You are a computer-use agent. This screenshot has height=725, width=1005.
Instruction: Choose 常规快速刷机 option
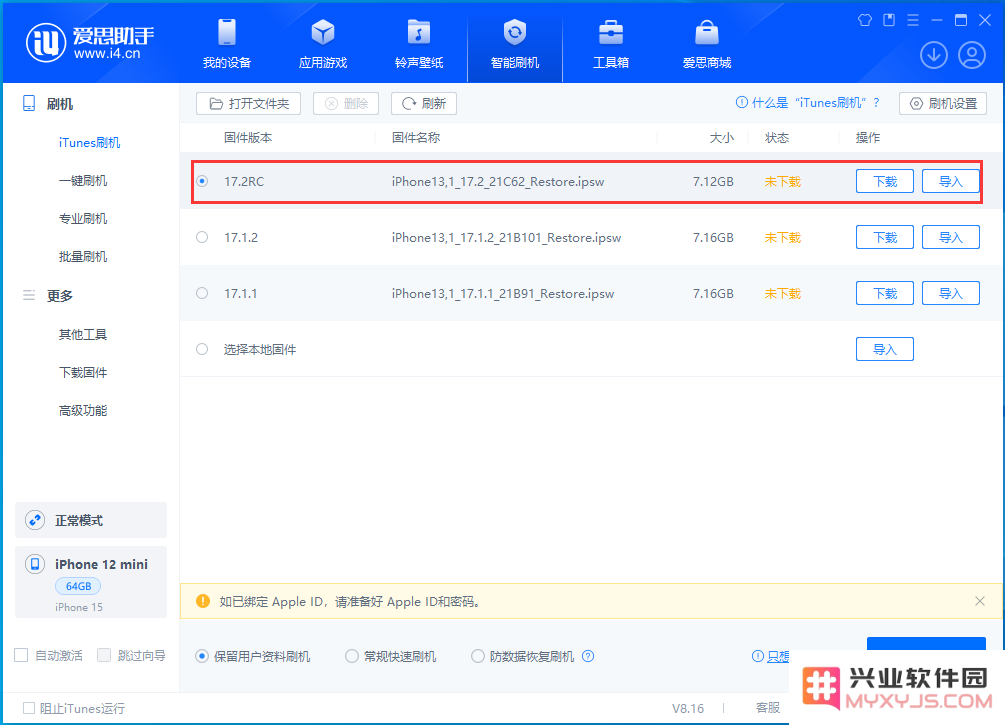pyautogui.click(x=352, y=656)
